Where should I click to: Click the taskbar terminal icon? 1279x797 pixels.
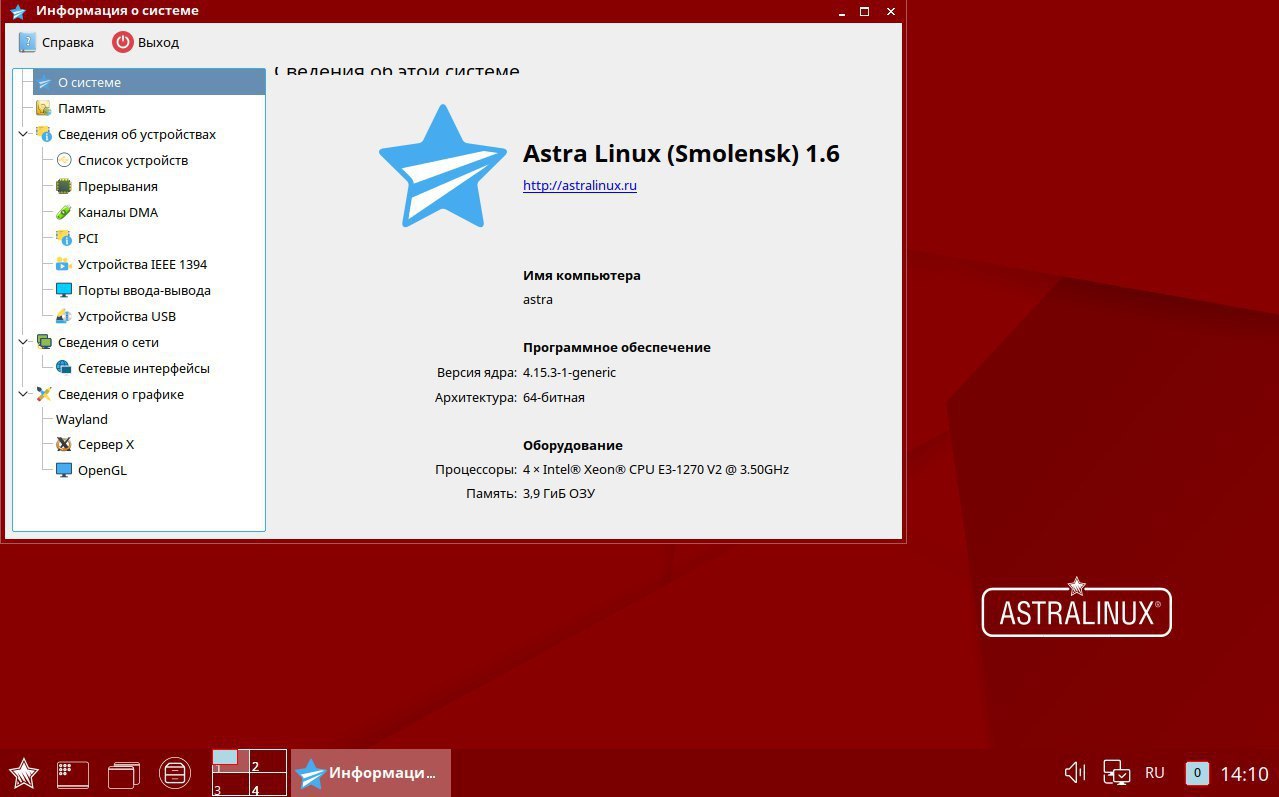coord(73,773)
